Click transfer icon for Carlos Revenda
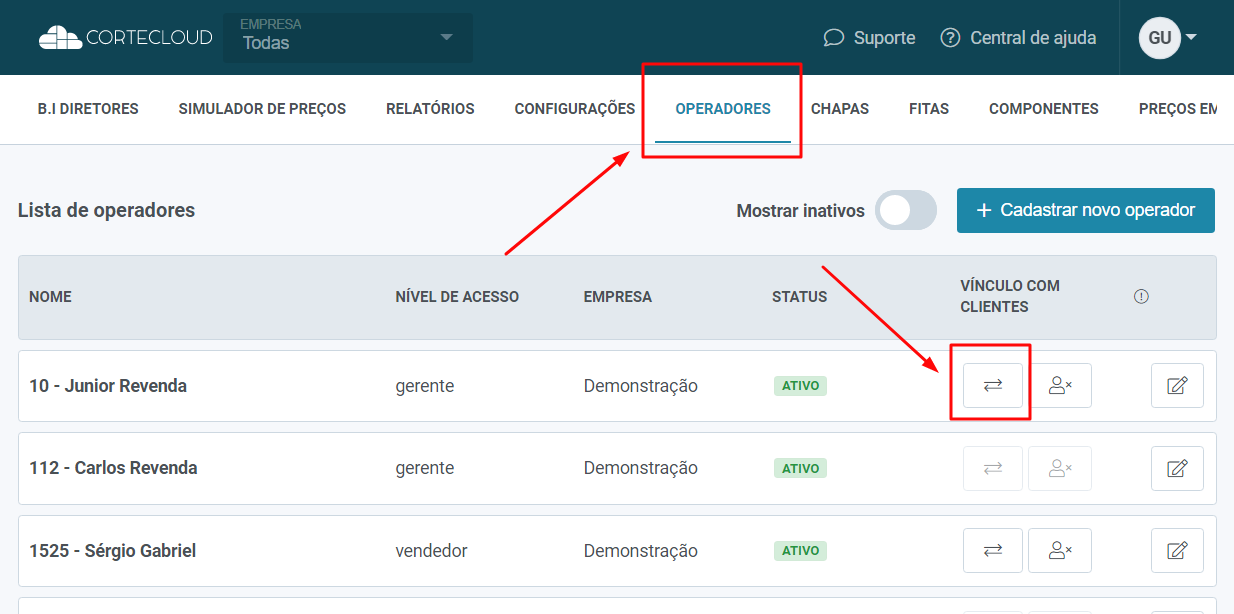 point(993,468)
